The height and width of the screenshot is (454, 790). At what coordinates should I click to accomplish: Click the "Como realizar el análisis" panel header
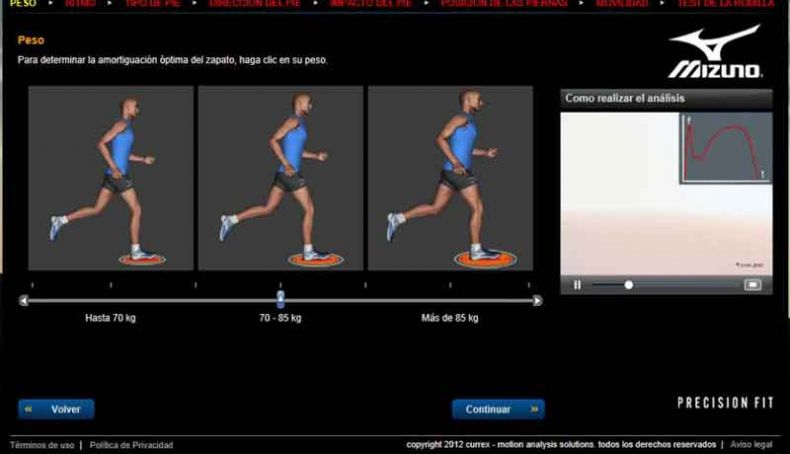click(666, 99)
